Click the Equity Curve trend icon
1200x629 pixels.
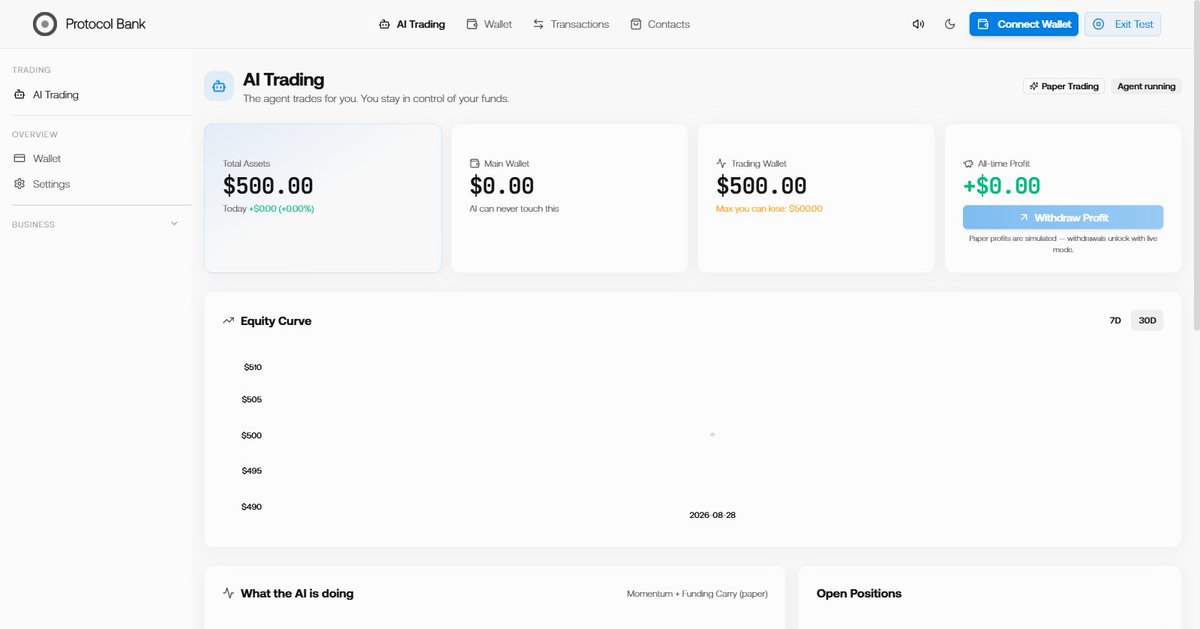point(228,321)
